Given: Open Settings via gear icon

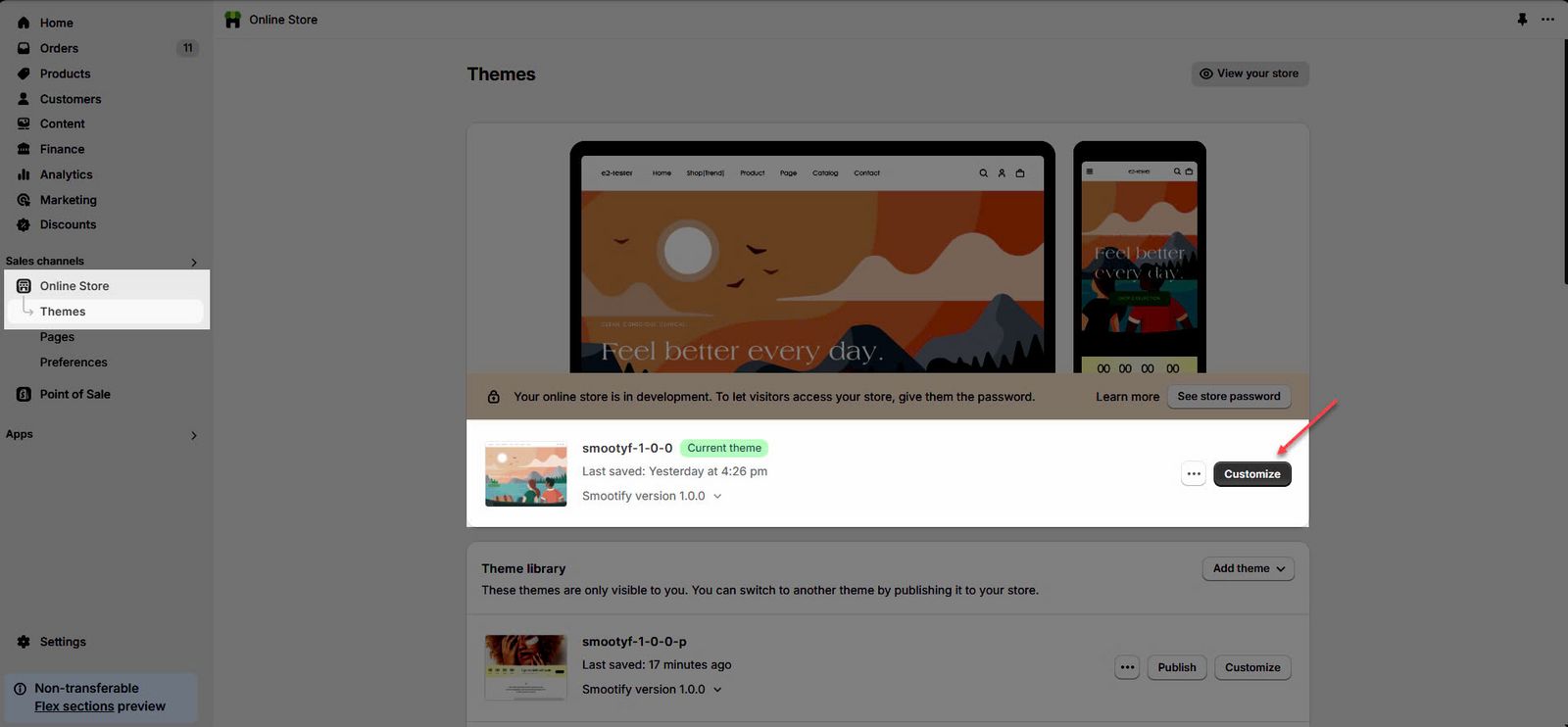Looking at the screenshot, I should (x=24, y=642).
